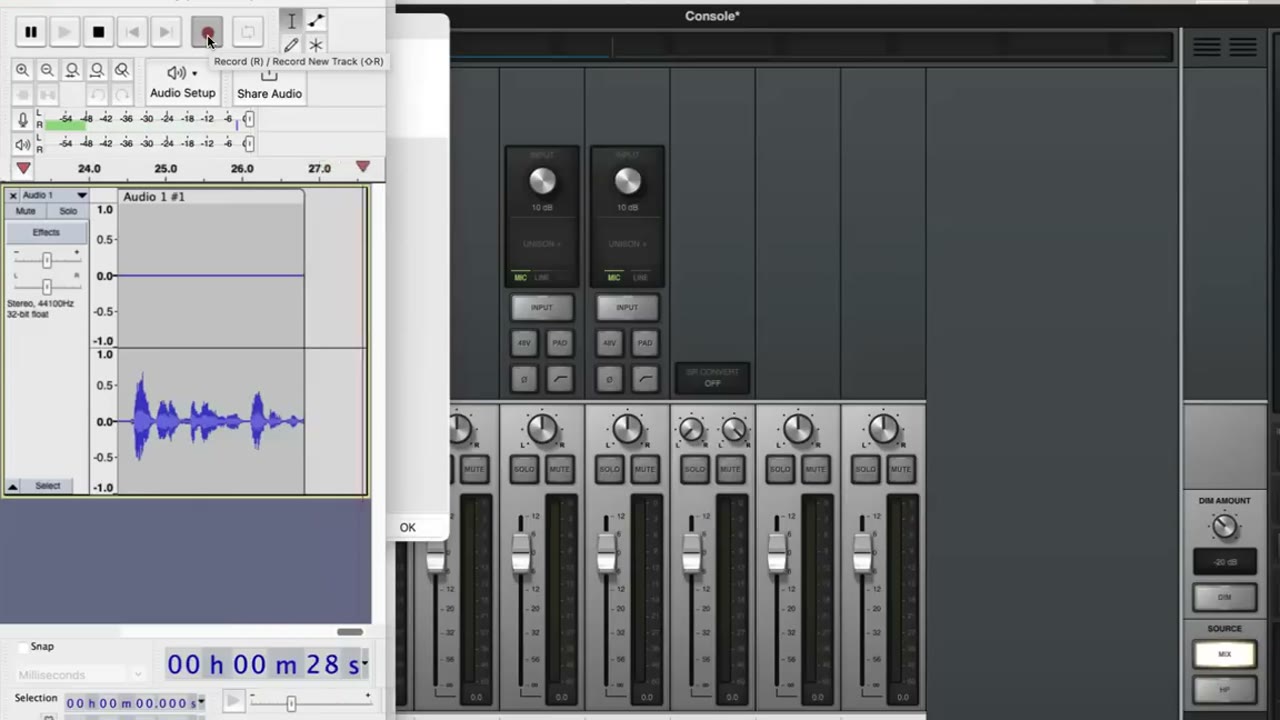The width and height of the screenshot is (1280, 720).
Task: Solo the Audio 1 track
Action: (x=68, y=211)
